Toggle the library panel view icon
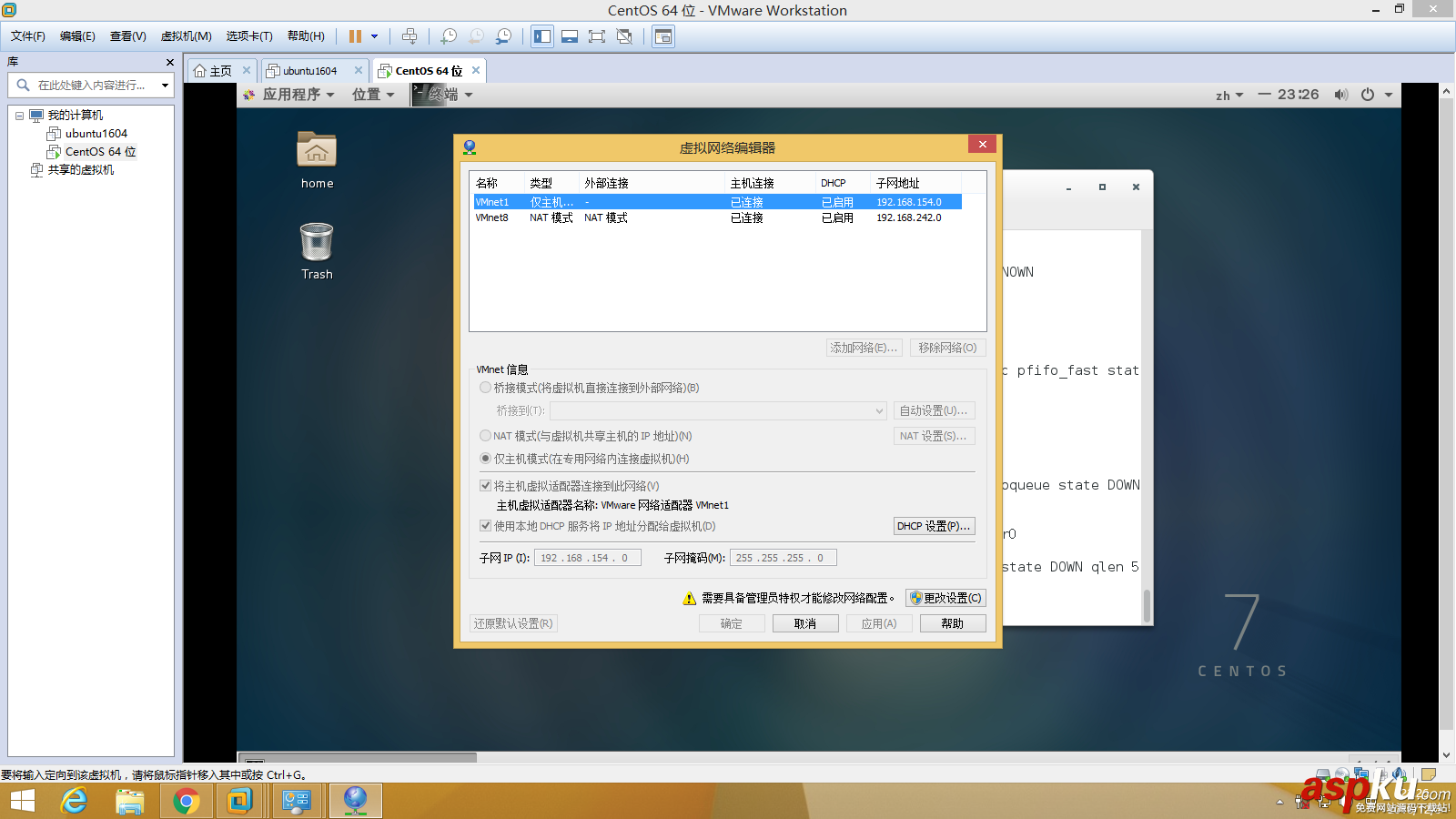The height and width of the screenshot is (819, 1456). click(x=542, y=36)
